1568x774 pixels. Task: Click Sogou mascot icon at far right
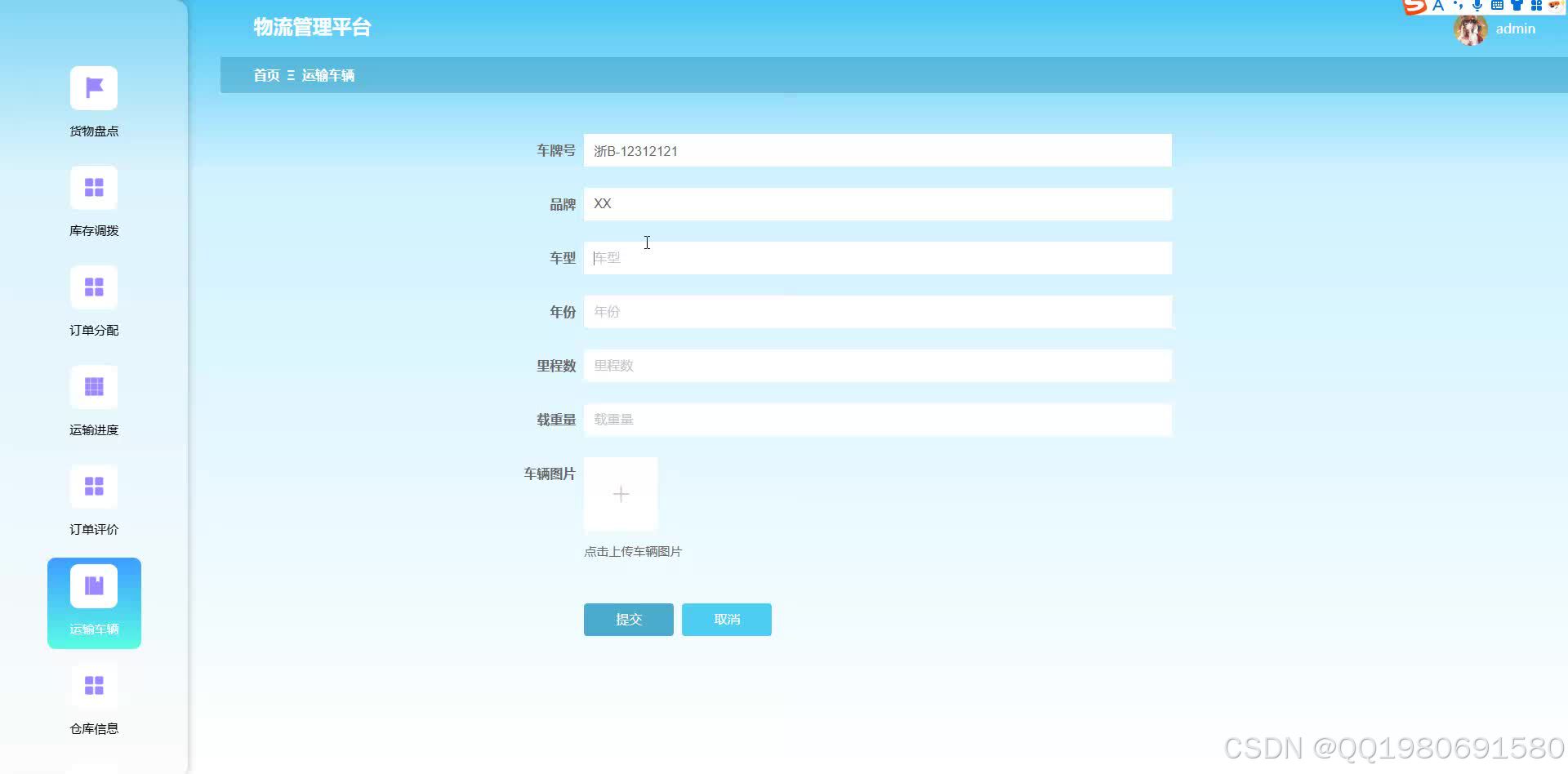click(1556, 6)
